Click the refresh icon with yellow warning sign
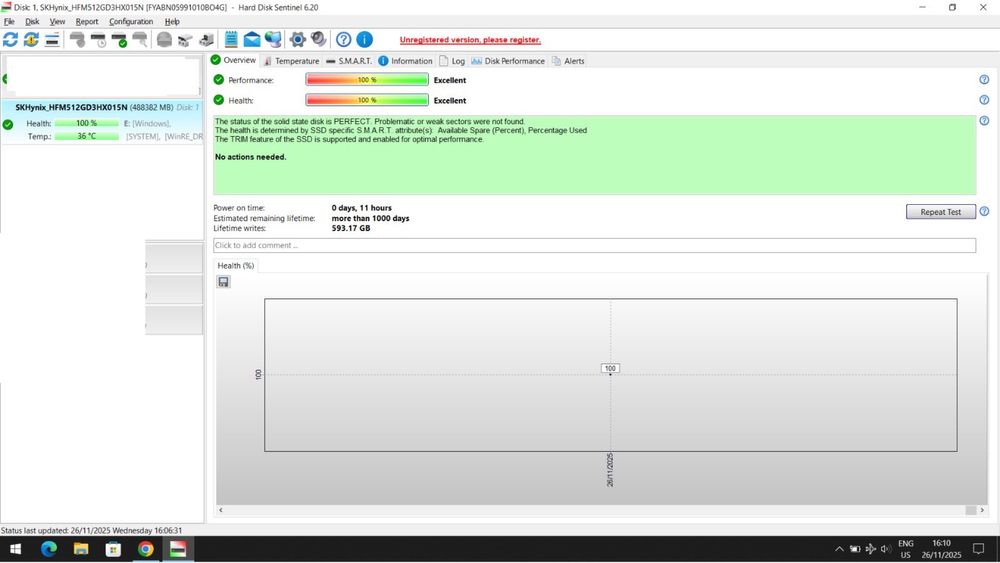The image size is (1000, 563). point(31,40)
